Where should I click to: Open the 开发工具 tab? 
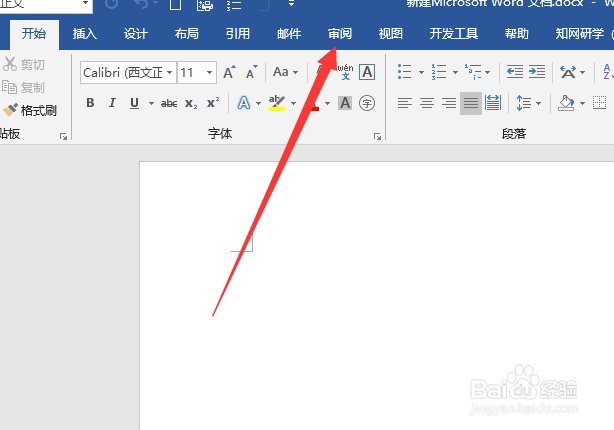tap(454, 34)
